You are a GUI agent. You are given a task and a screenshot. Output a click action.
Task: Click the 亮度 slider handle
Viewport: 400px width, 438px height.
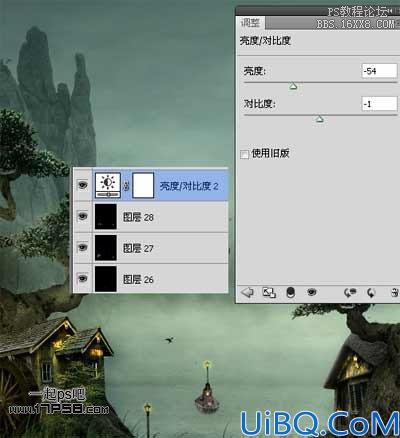(x=293, y=87)
